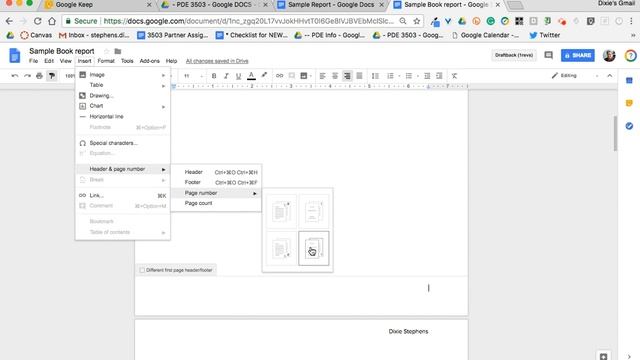This screenshot has height=360, width=640.
Task: Expand bulleted list style dropdown arrow
Action: [x=418, y=76]
